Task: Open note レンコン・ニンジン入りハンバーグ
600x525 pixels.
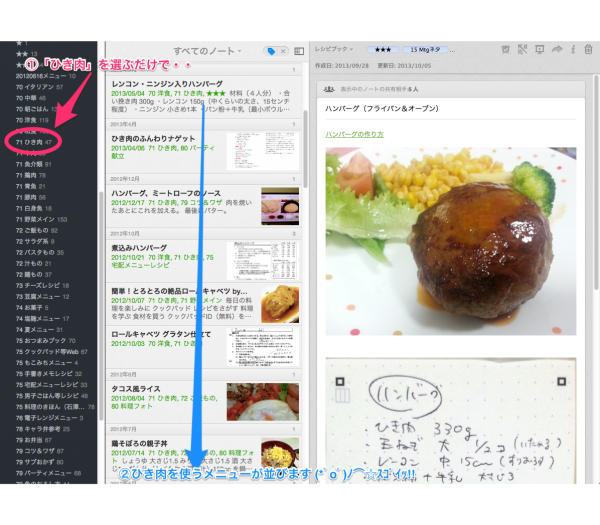Action: click(x=204, y=96)
